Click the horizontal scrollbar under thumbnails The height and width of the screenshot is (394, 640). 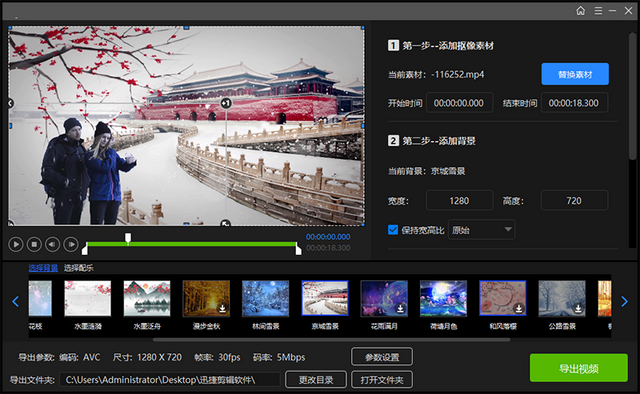pyautogui.click(x=331, y=340)
